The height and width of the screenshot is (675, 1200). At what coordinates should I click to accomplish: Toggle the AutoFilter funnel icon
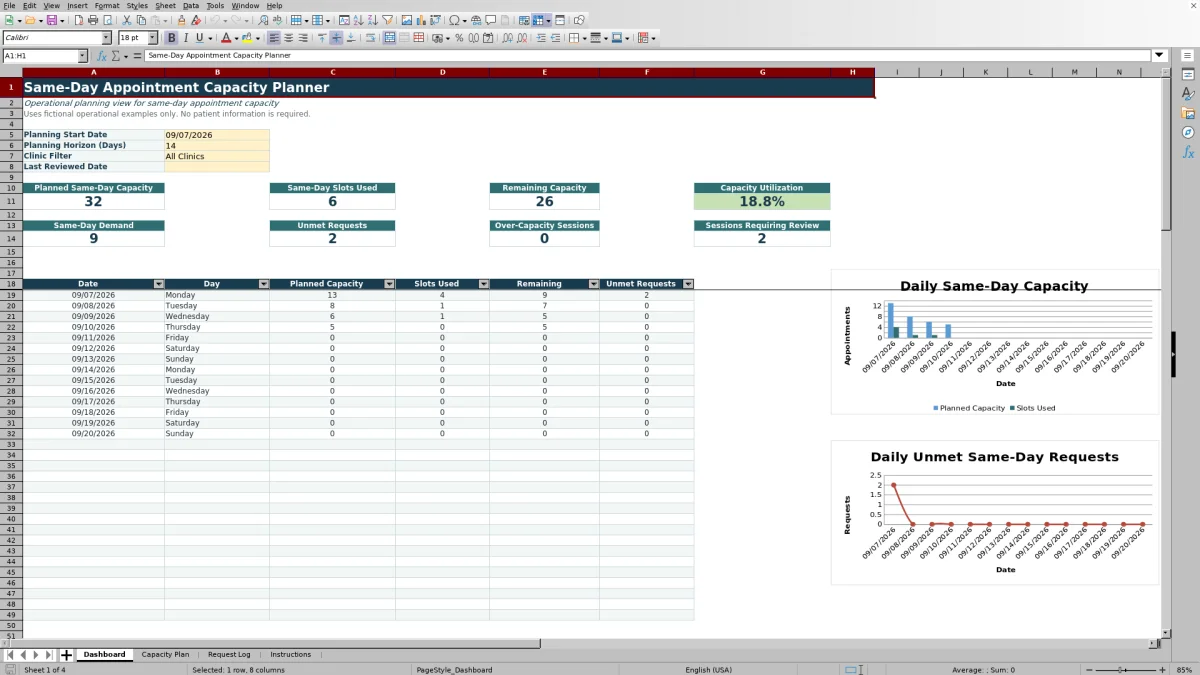[x=387, y=20]
